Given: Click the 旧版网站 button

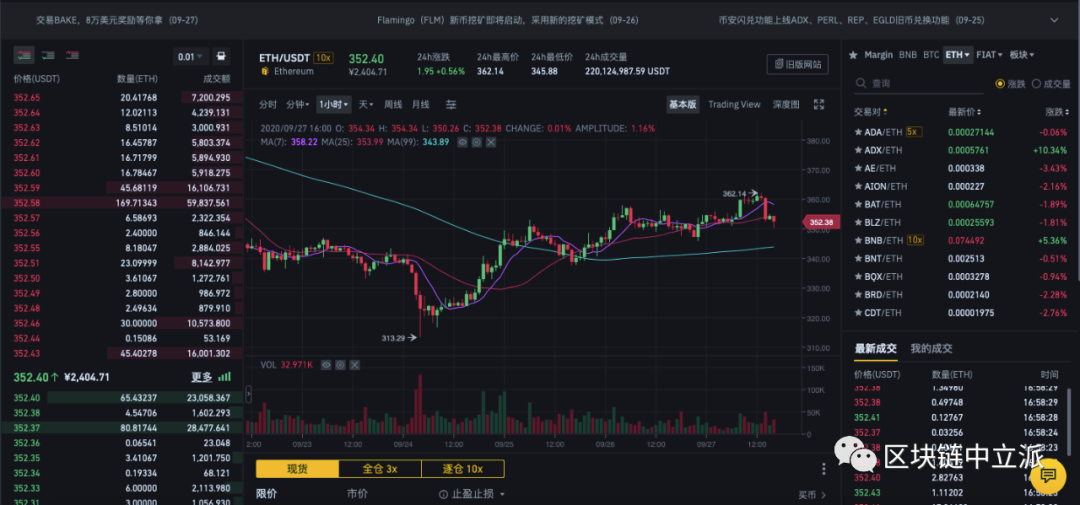Looking at the screenshot, I should (x=798, y=64).
